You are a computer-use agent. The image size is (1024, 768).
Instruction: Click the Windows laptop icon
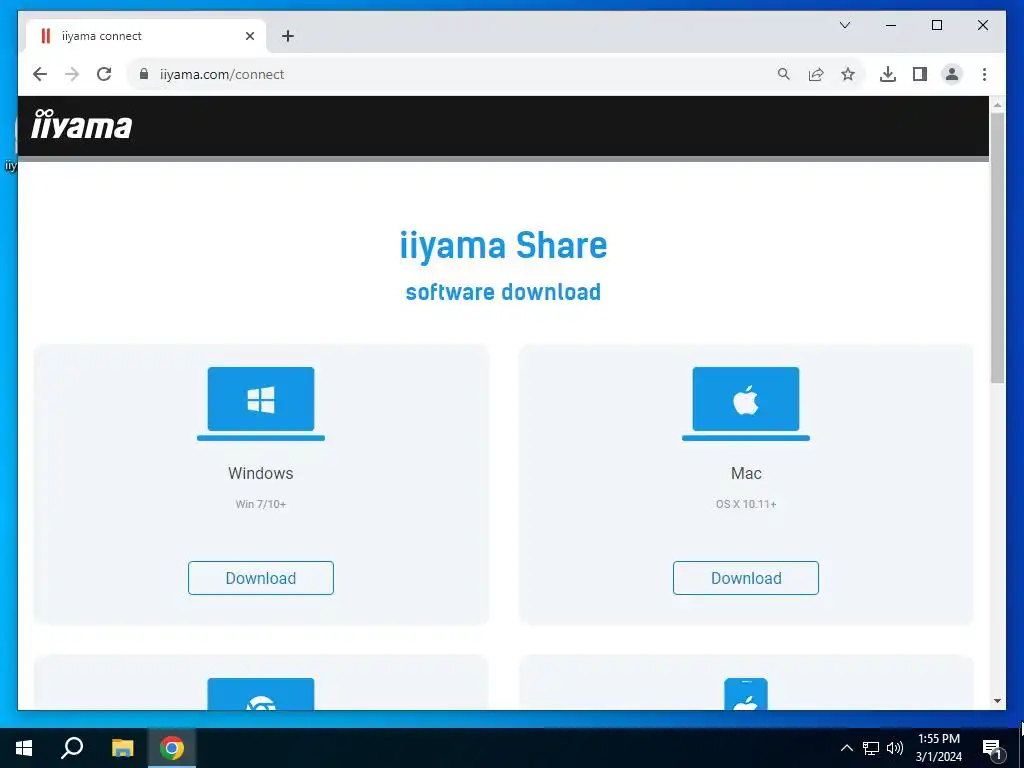[261, 404]
